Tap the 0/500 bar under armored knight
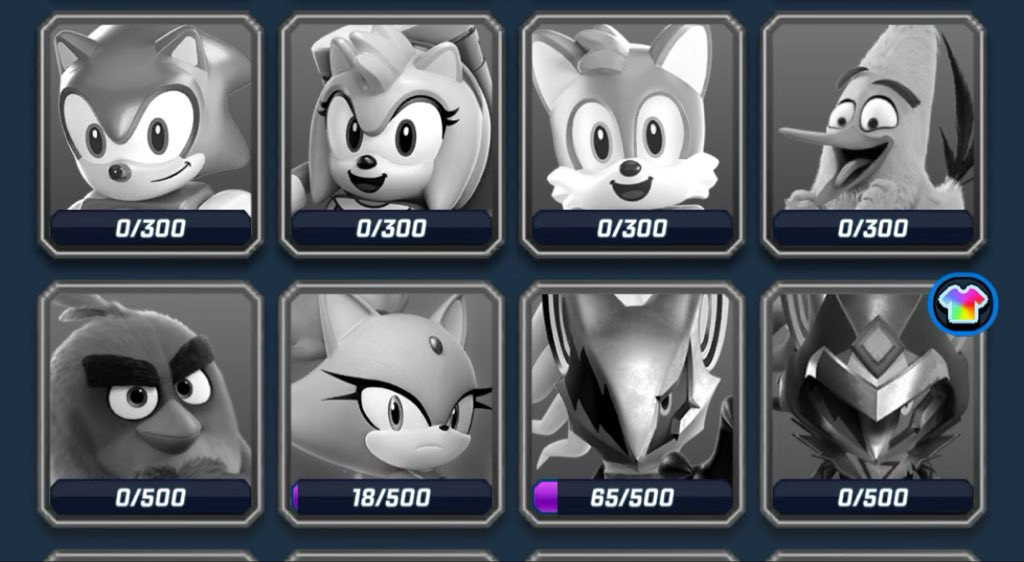The height and width of the screenshot is (562, 1024). (873, 497)
